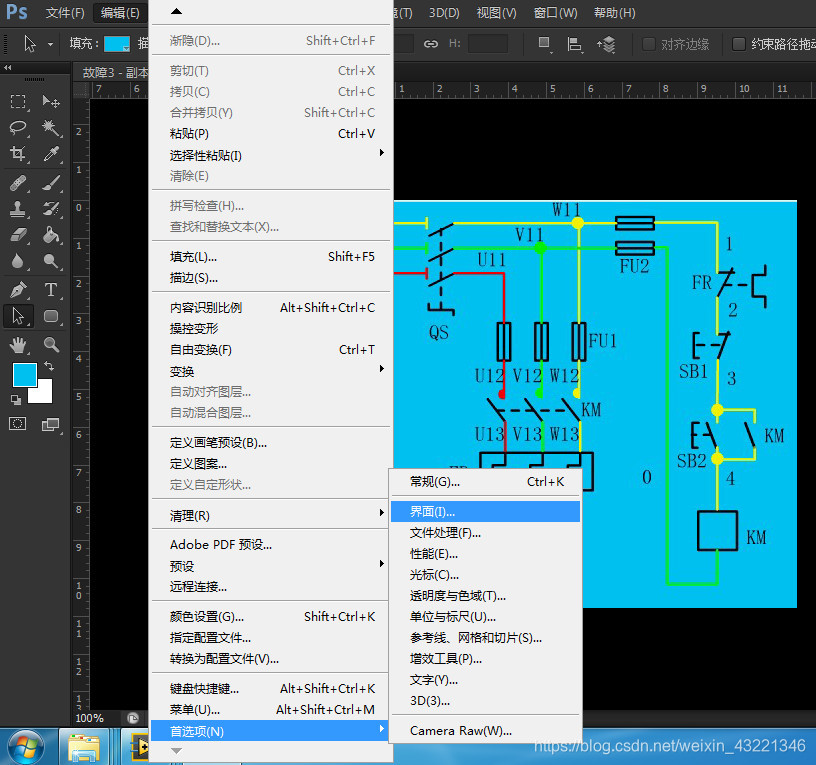Click 颜色设置 in the Edit menu
The image size is (816, 765).
tap(271, 617)
